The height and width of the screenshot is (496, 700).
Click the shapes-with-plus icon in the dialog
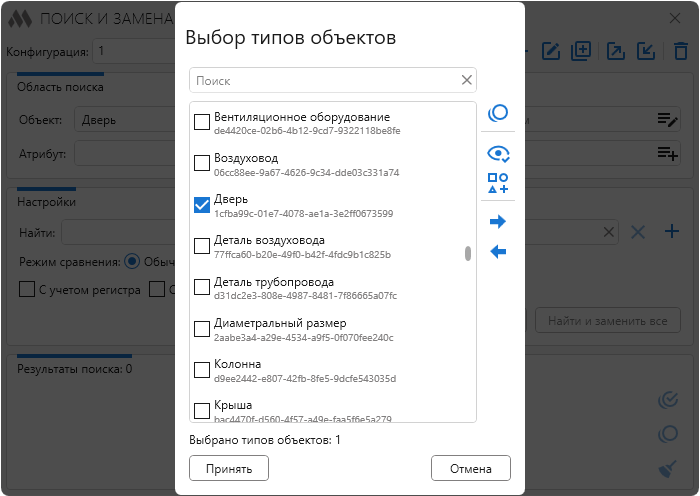498,183
